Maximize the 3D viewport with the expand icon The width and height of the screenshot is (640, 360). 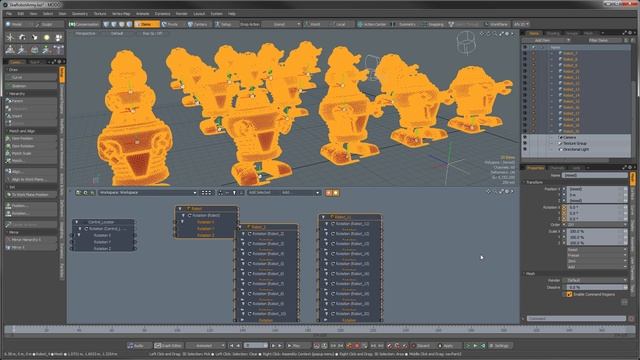click(x=501, y=33)
